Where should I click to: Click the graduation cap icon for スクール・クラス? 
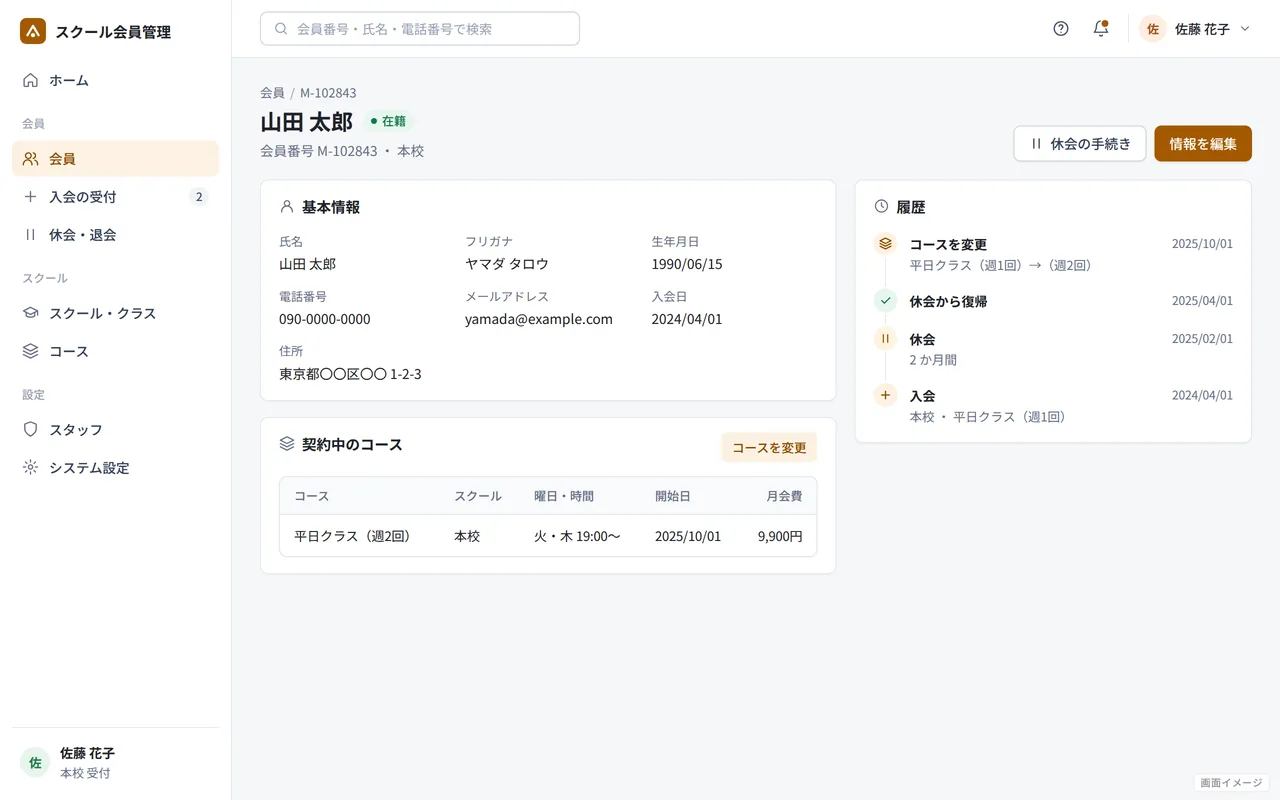pos(31,313)
